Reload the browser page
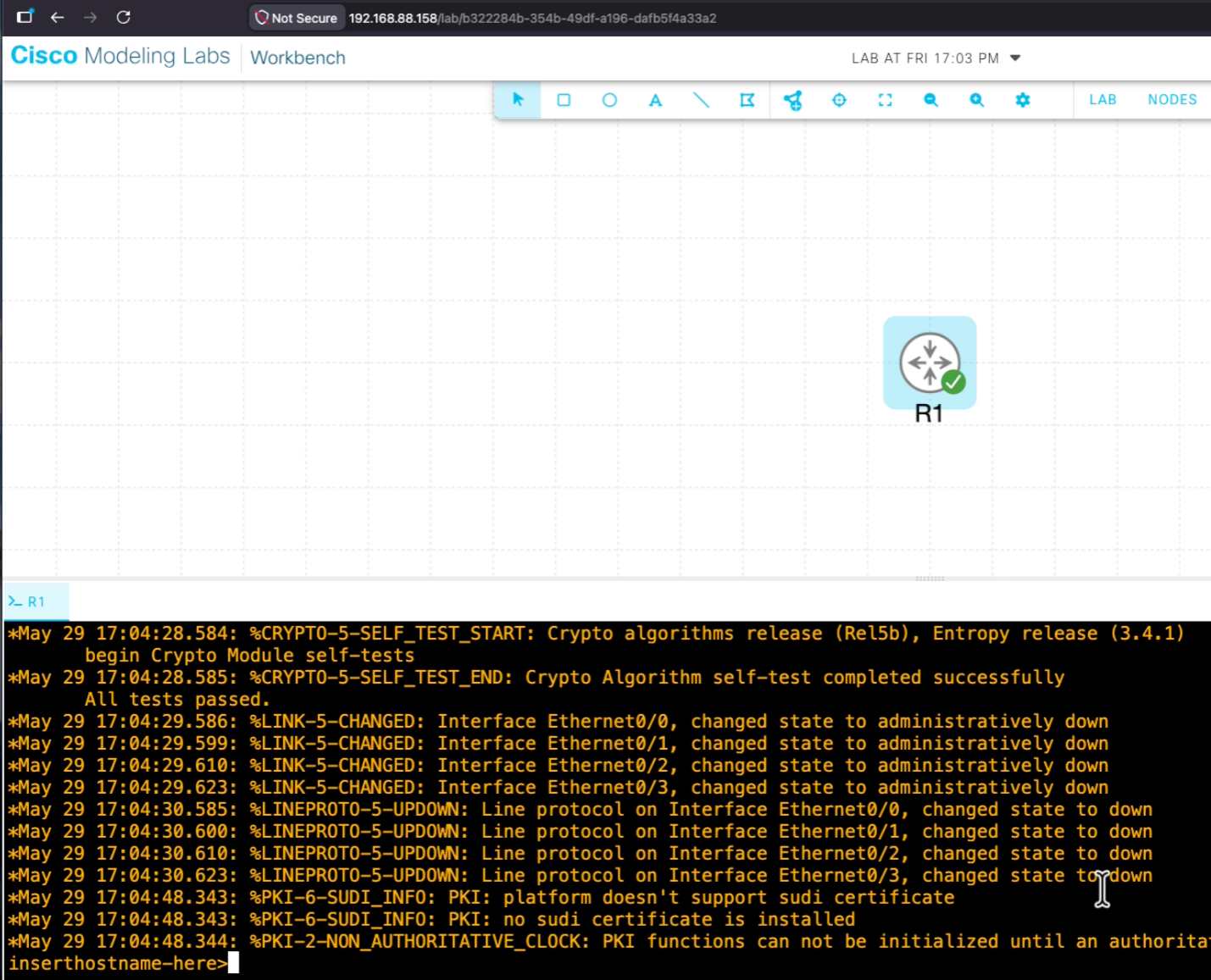 click(124, 17)
